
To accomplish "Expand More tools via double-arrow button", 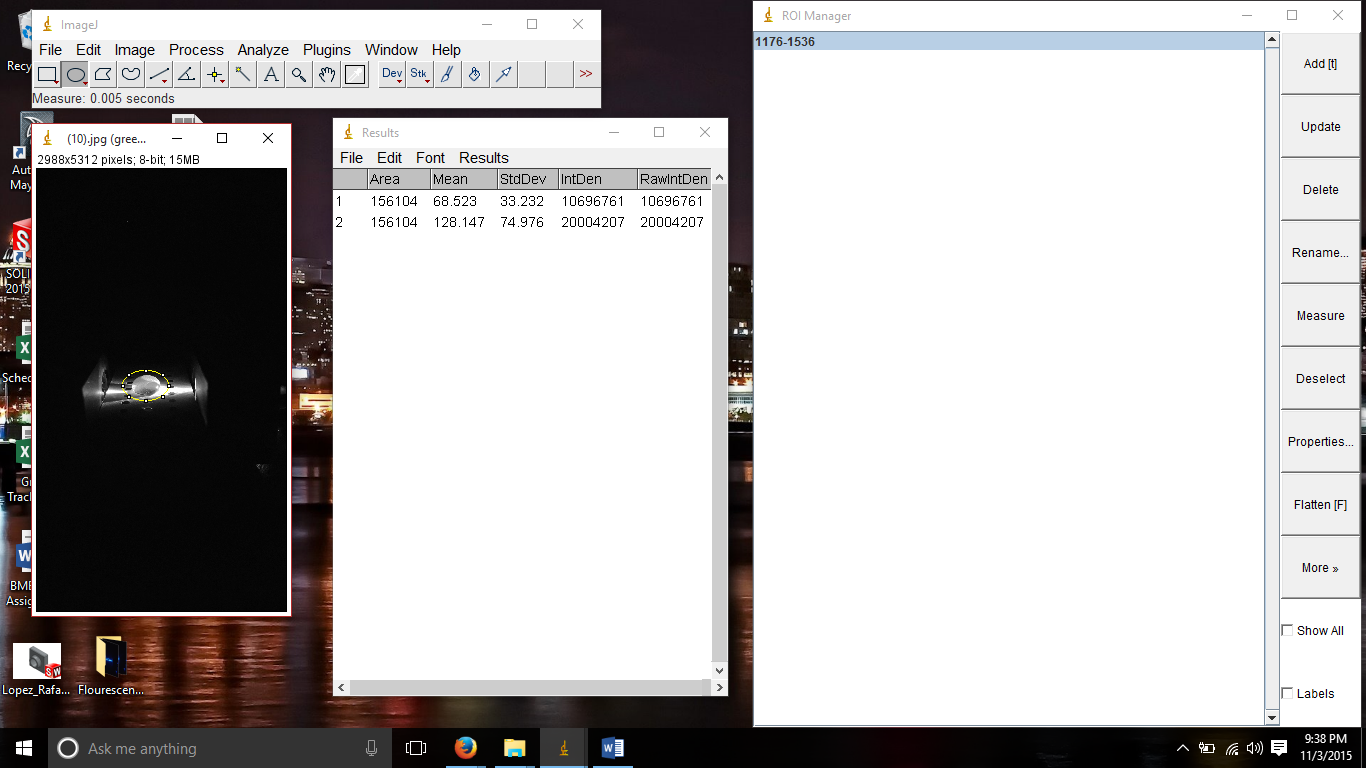I will click(586, 74).
